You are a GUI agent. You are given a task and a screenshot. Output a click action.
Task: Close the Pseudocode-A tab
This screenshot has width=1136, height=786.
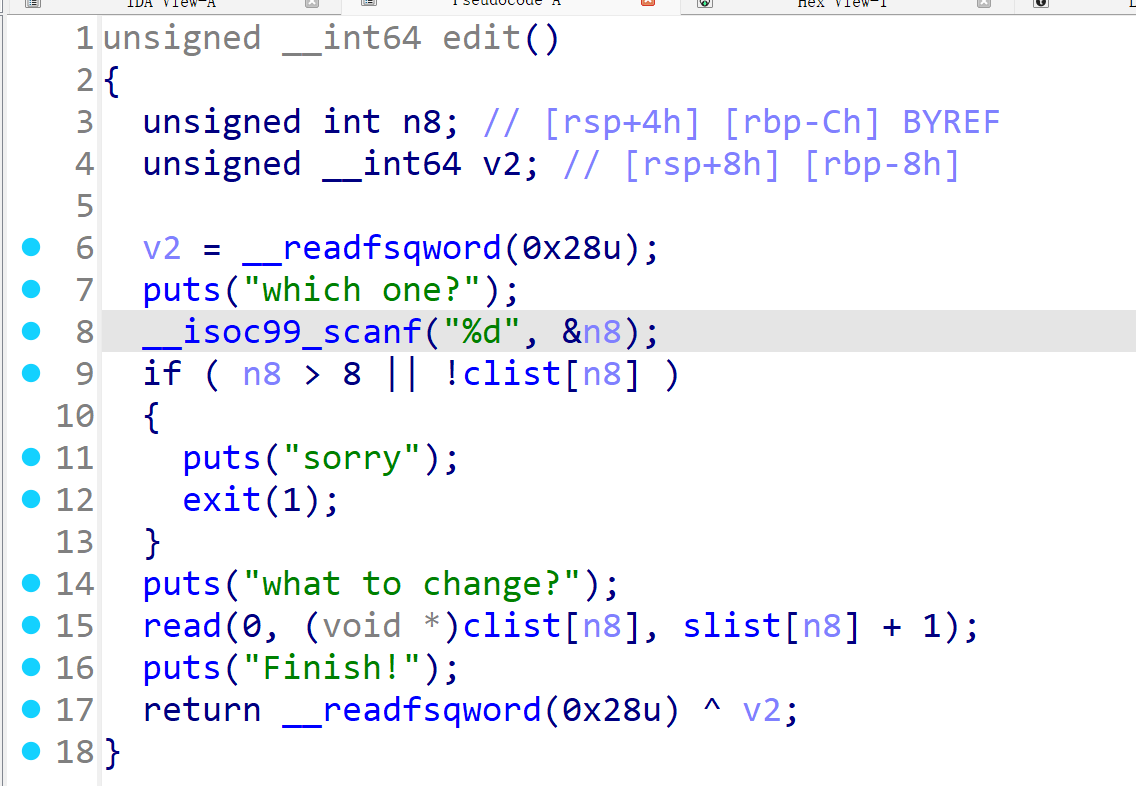pyautogui.click(x=648, y=3)
